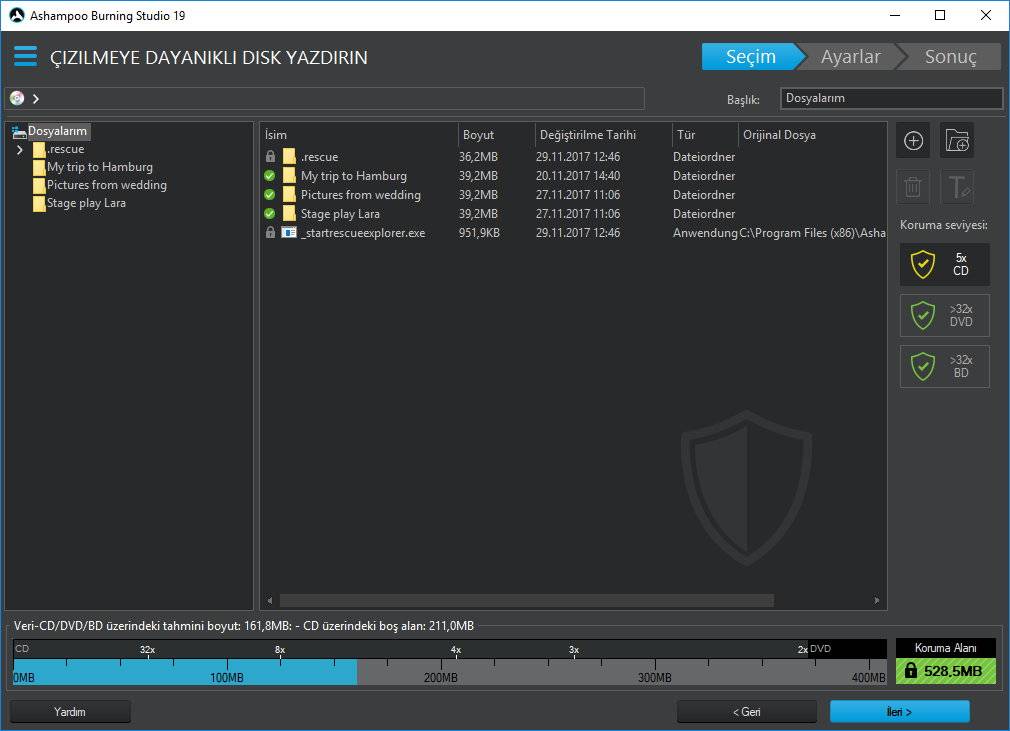1010x731 pixels.
Task: Click the rename text icon
Action: click(957, 187)
